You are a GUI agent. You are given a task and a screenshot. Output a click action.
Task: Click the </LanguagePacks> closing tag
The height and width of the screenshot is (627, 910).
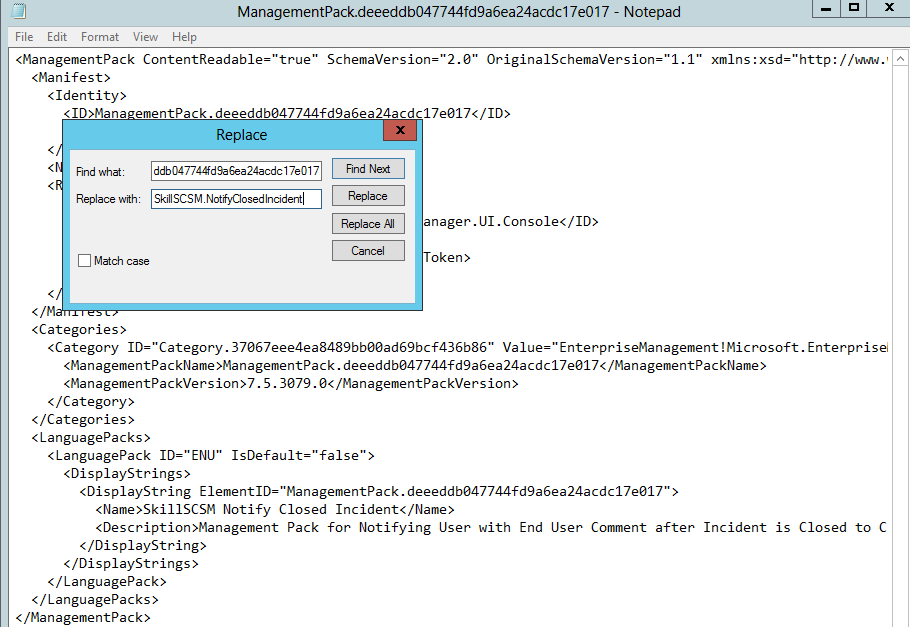point(95,599)
